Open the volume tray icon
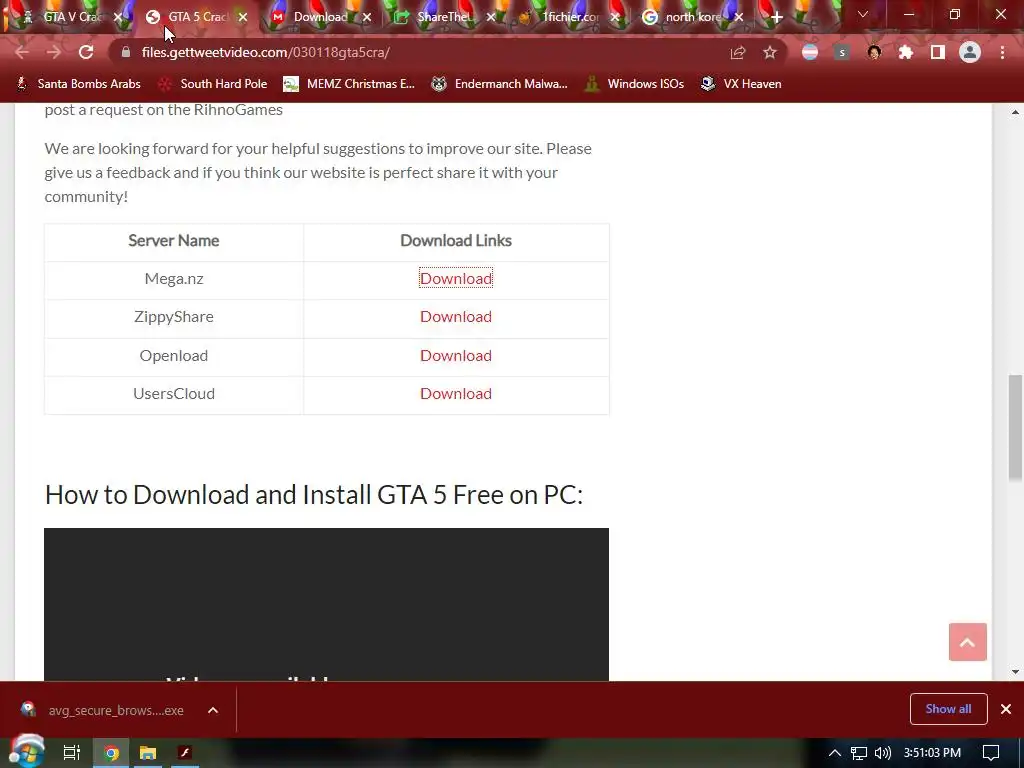This screenshot has height=768, width=1024. [x=882, y=753]
